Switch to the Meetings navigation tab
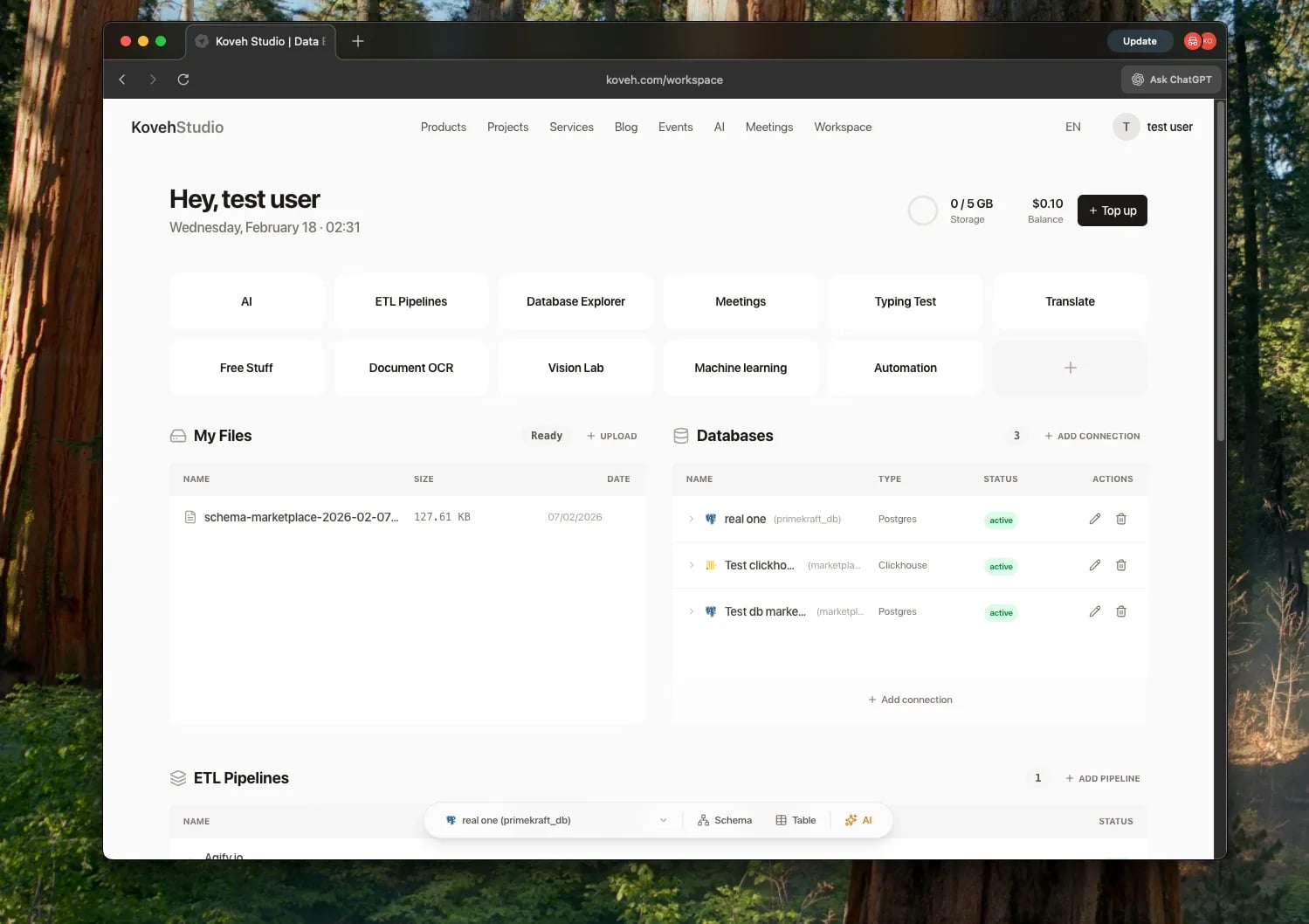Screen dimensions: 1309x924 click(768, 127)
